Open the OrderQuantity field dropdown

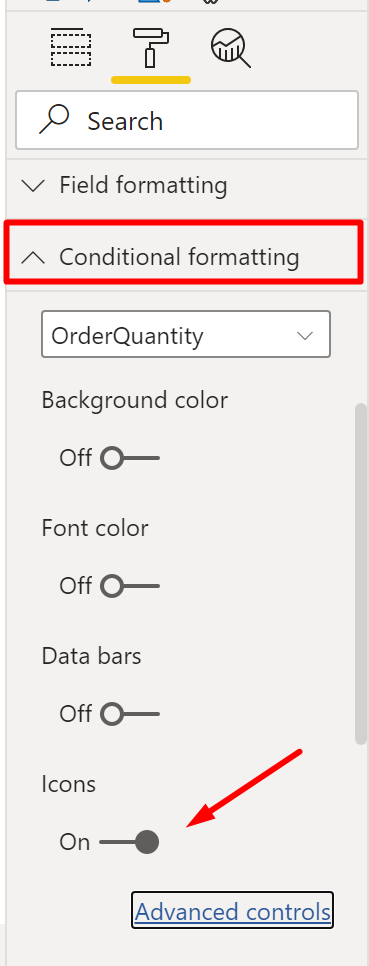(186, 335)
